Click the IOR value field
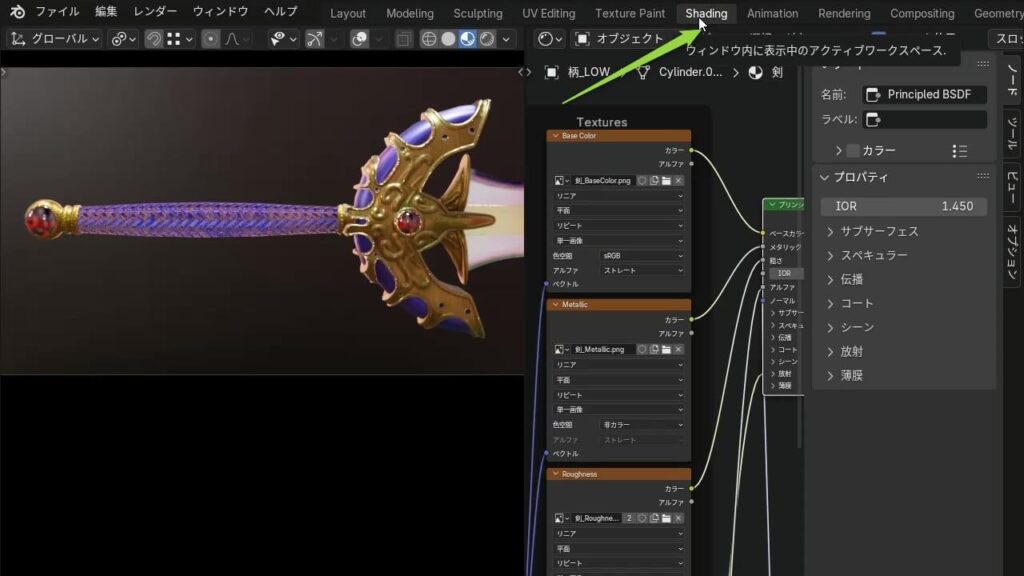1024x576 pixels. [904, 206]
